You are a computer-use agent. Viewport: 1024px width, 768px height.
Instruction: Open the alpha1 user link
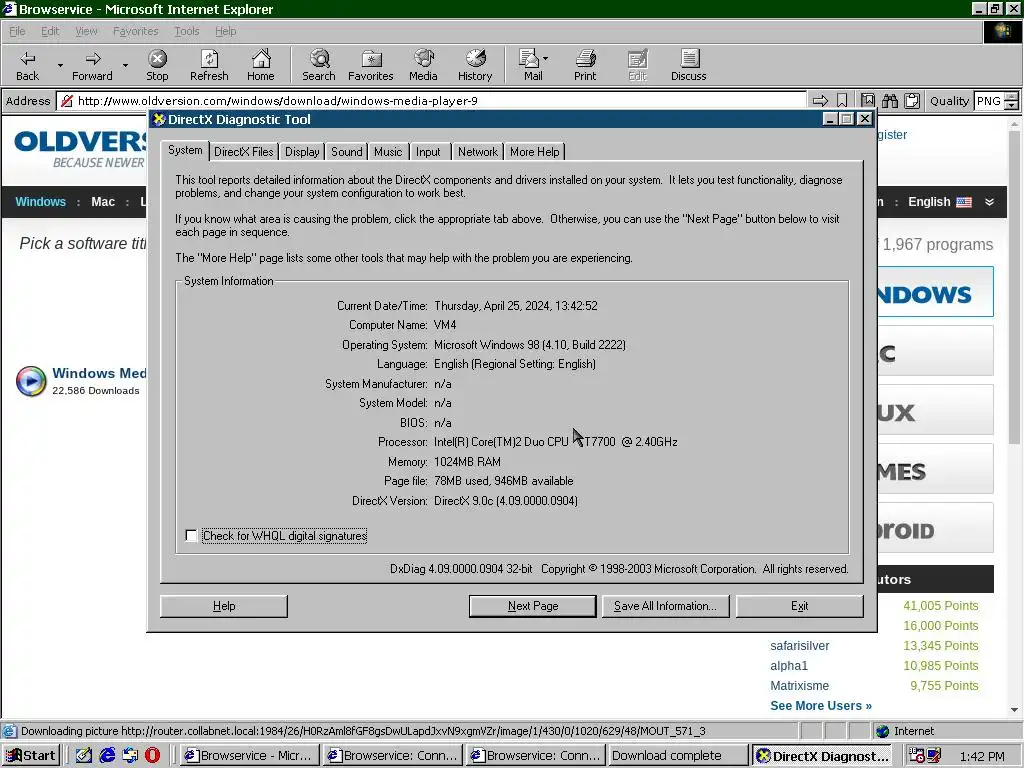pyautogui.click(x=789, y=665)
